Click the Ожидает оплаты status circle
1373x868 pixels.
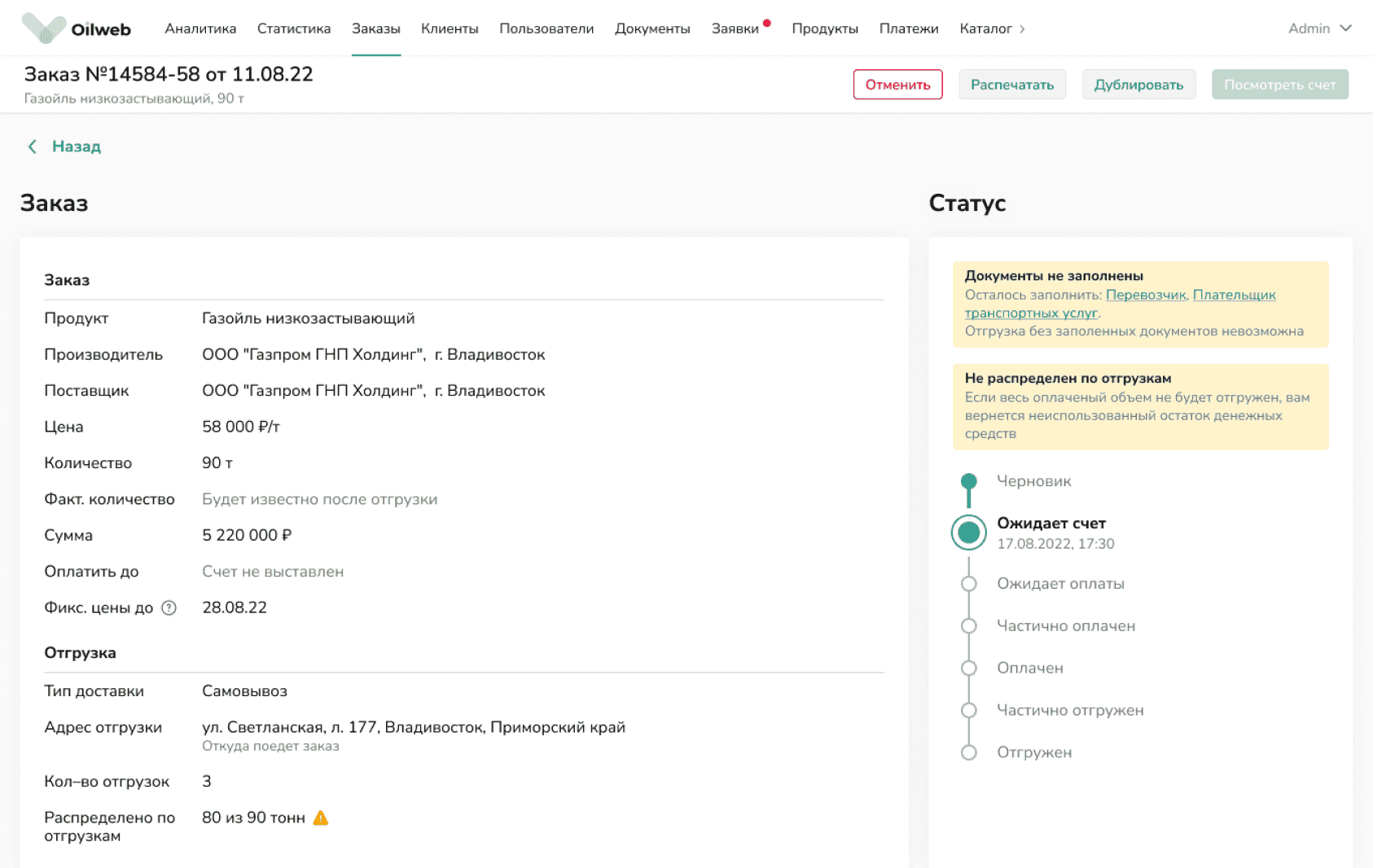coord(968,584)
